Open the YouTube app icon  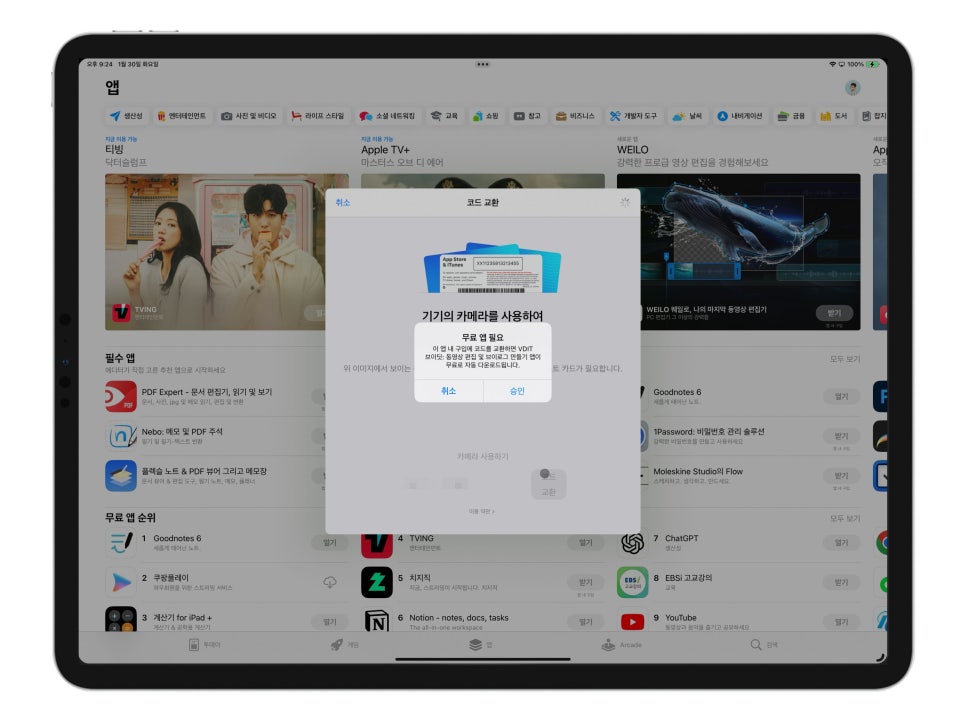(x=632, y=621)
